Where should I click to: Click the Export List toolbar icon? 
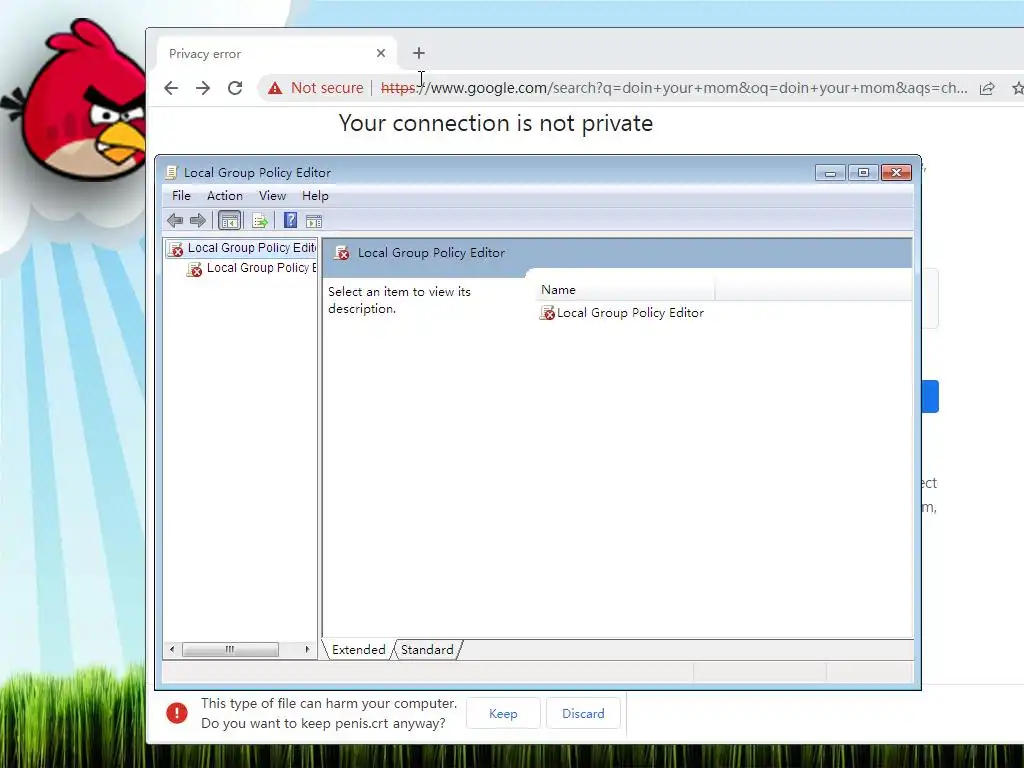pyautogui.click(x=260, y=221)
